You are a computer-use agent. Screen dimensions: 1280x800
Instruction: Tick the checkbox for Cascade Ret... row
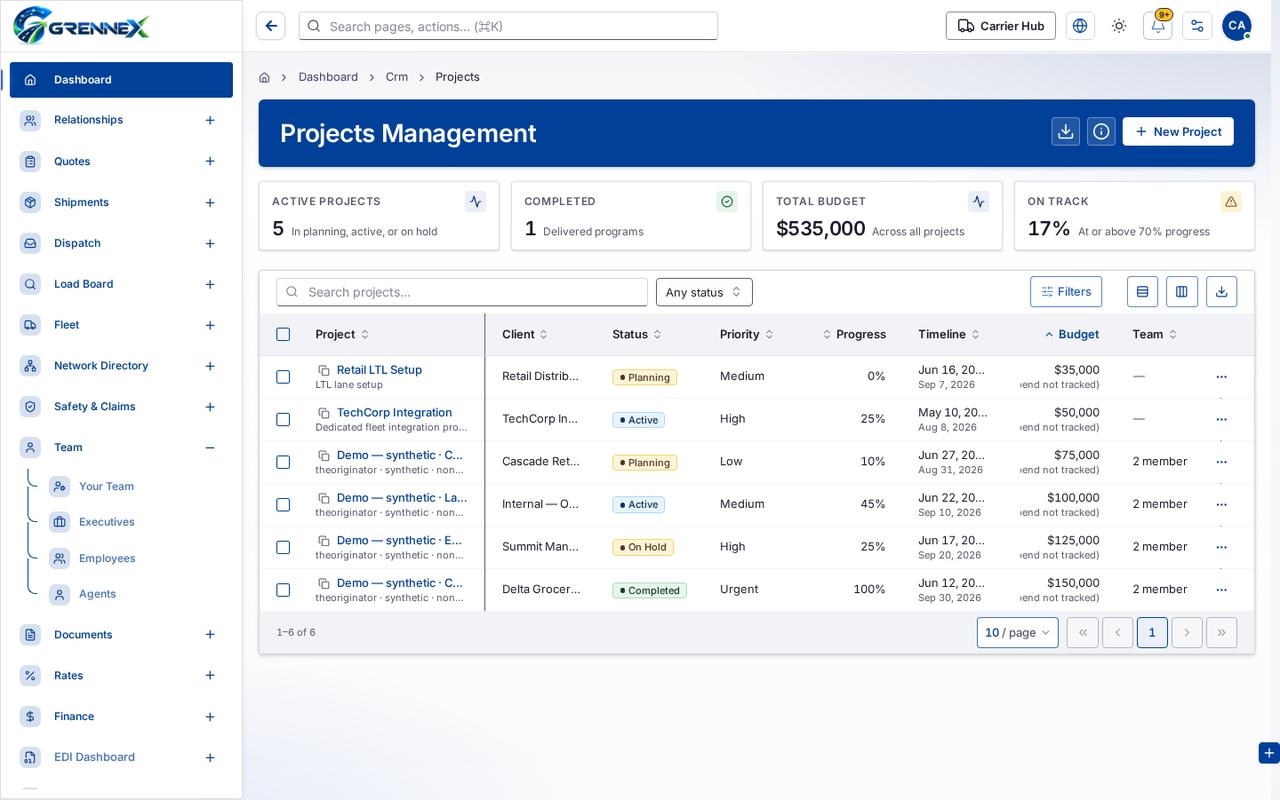(x=283, y=462)
